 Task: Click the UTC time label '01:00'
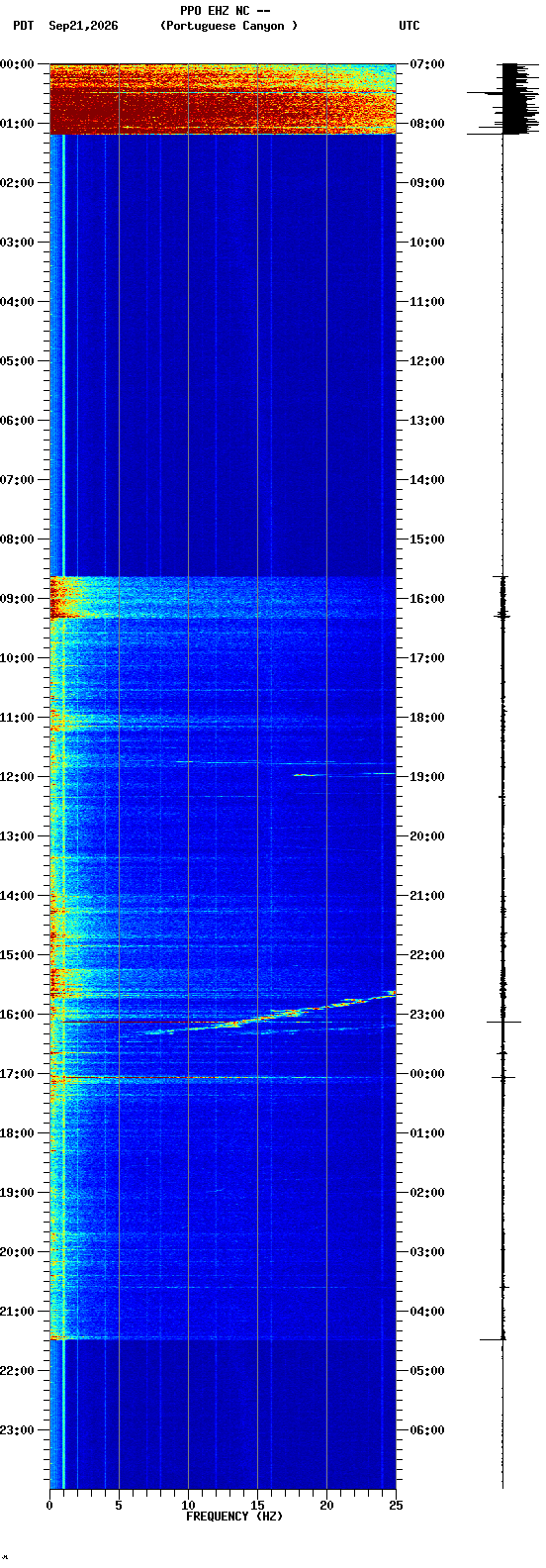pyautogui.click(x=427, y=1133)
